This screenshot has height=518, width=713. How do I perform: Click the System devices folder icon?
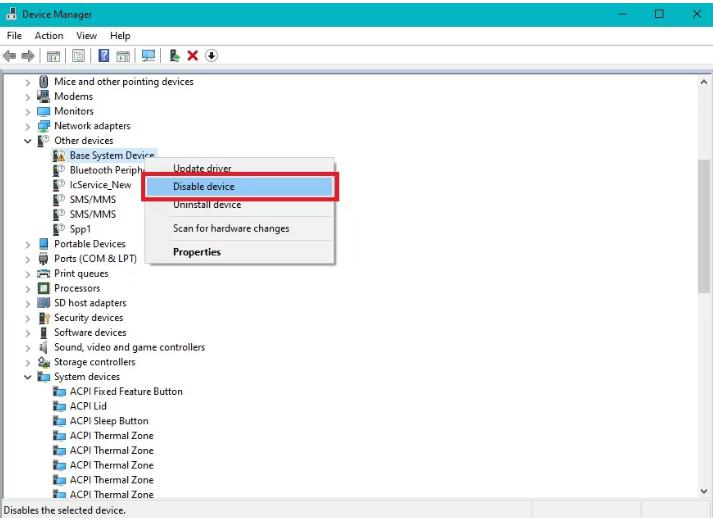click(x=44, y=377)
